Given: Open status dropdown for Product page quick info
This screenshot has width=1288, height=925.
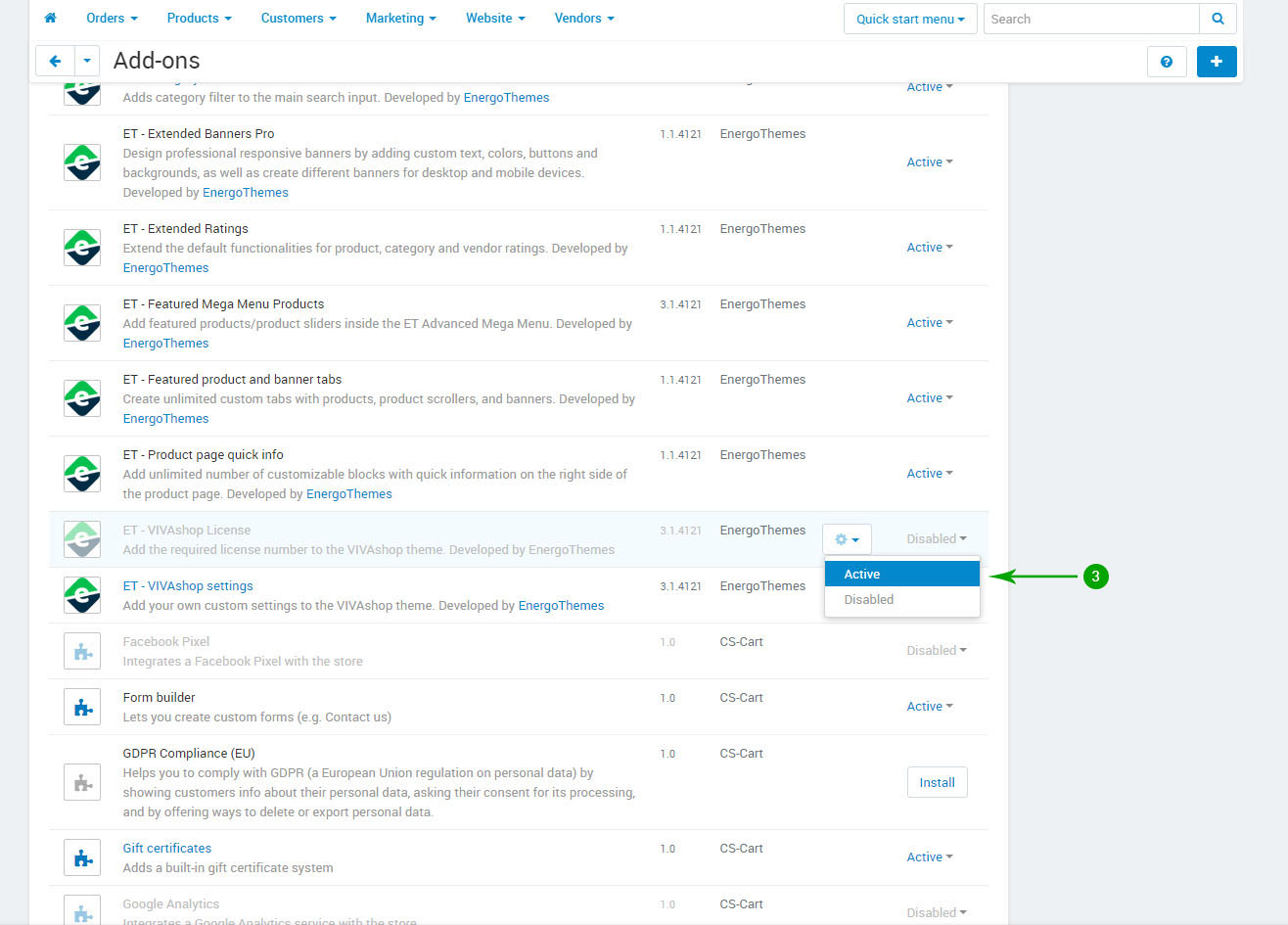Looking at the screenshot, I should [x=930, y=474].
